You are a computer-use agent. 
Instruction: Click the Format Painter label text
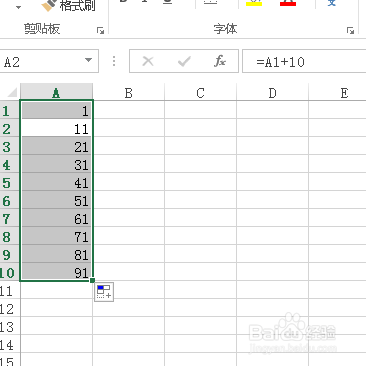(77, 5)
